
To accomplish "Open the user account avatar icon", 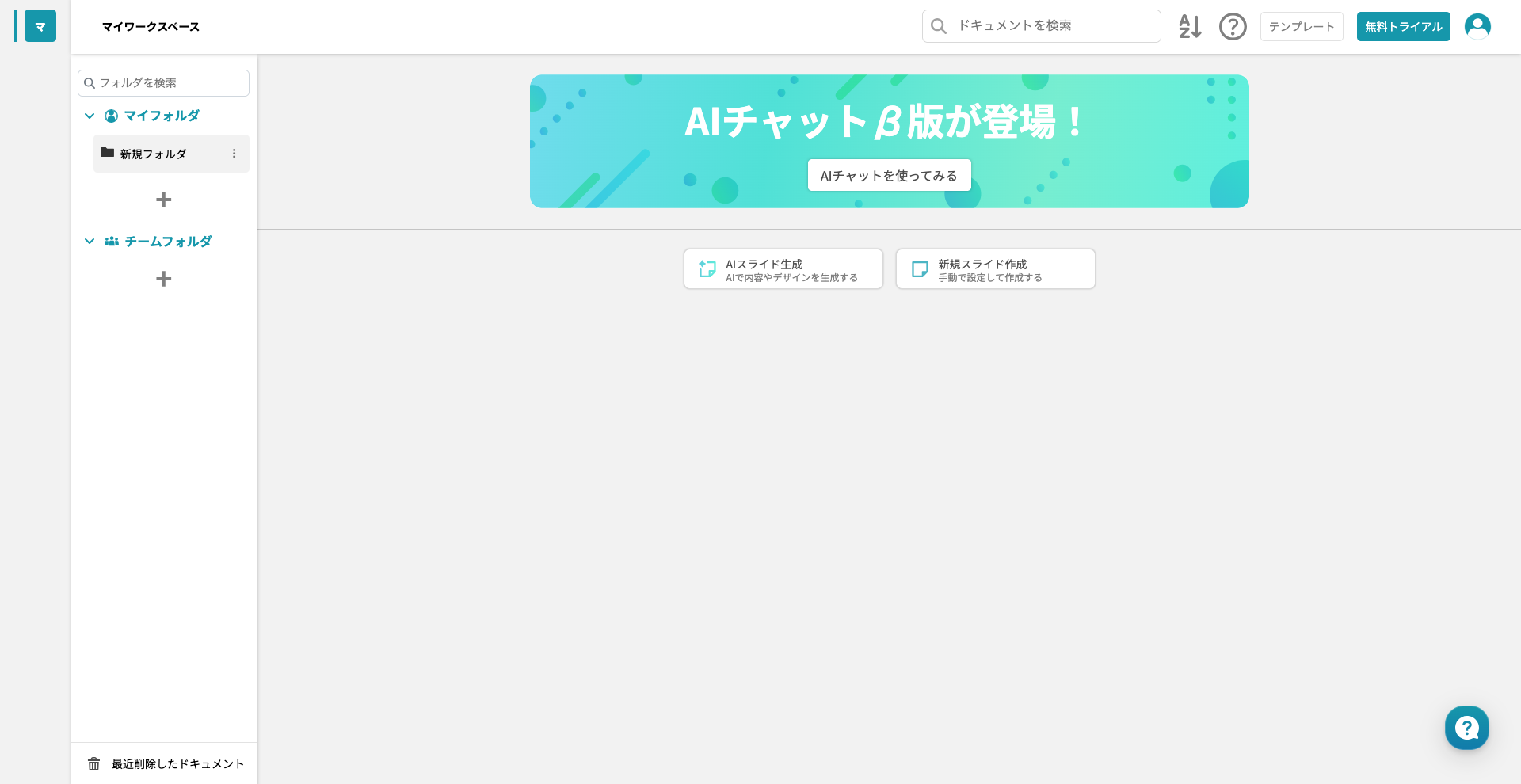I will pyautogui.click(x=1477, y=26).
